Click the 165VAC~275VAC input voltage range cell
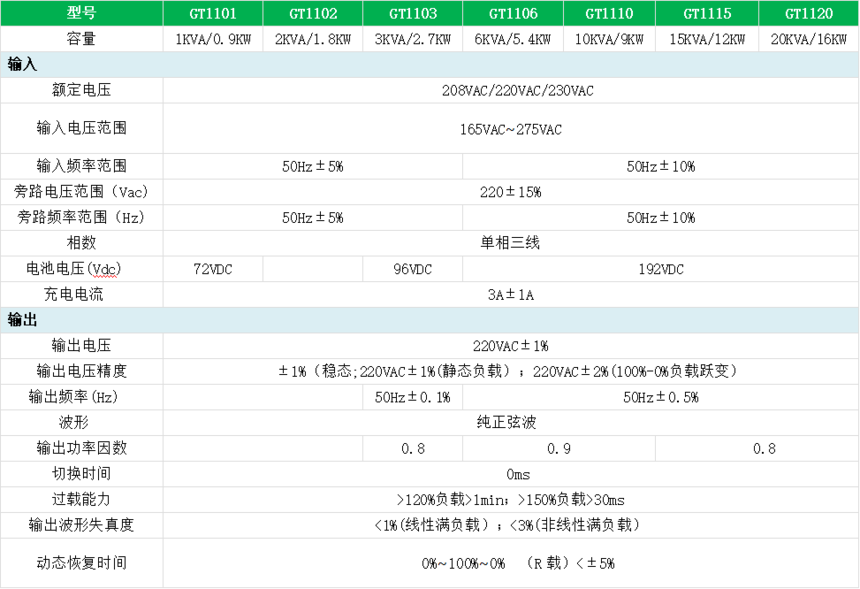Viewport: 860px width, 589px height. pyautogui.click(x=510, y=129)
